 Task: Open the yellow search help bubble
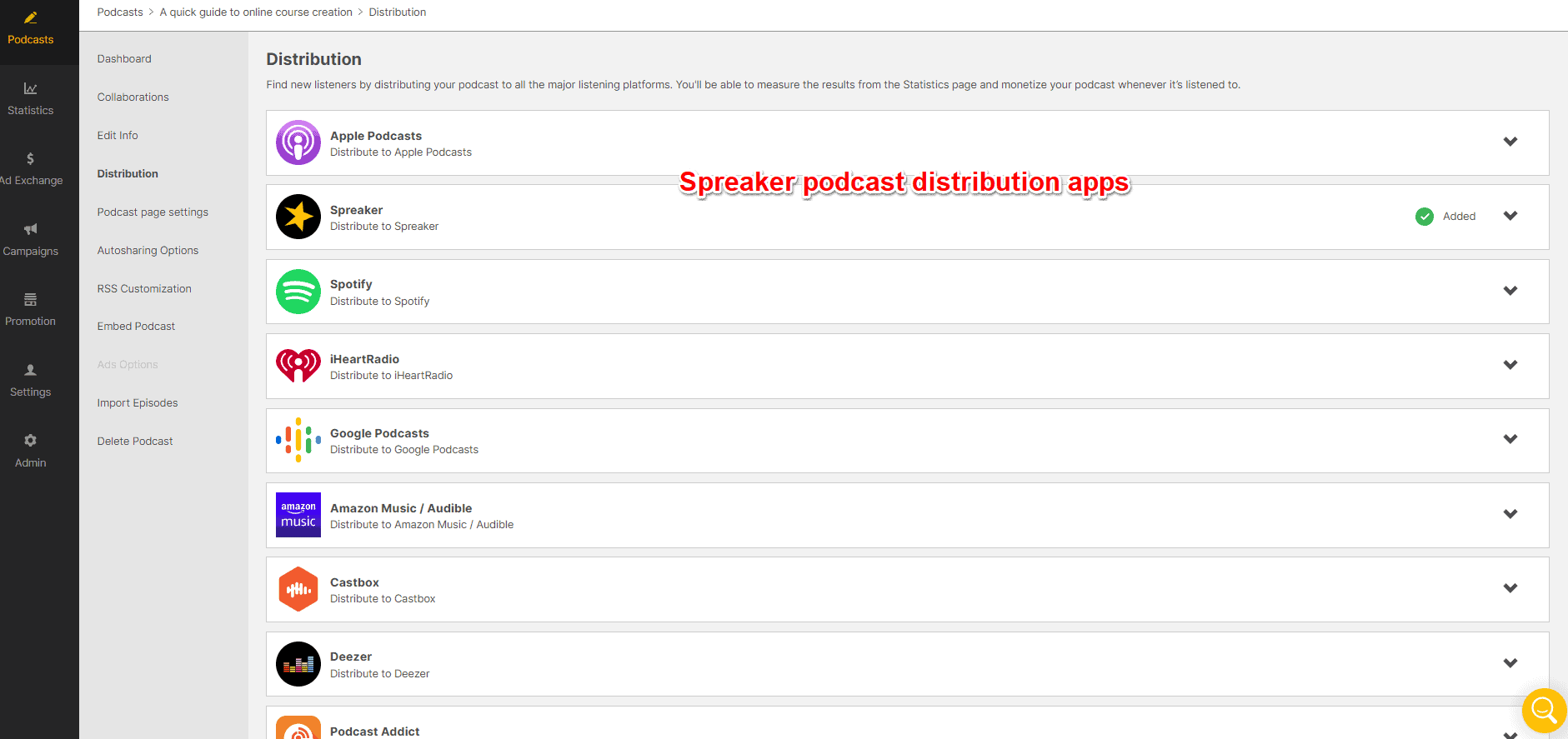pos(1545,711)
